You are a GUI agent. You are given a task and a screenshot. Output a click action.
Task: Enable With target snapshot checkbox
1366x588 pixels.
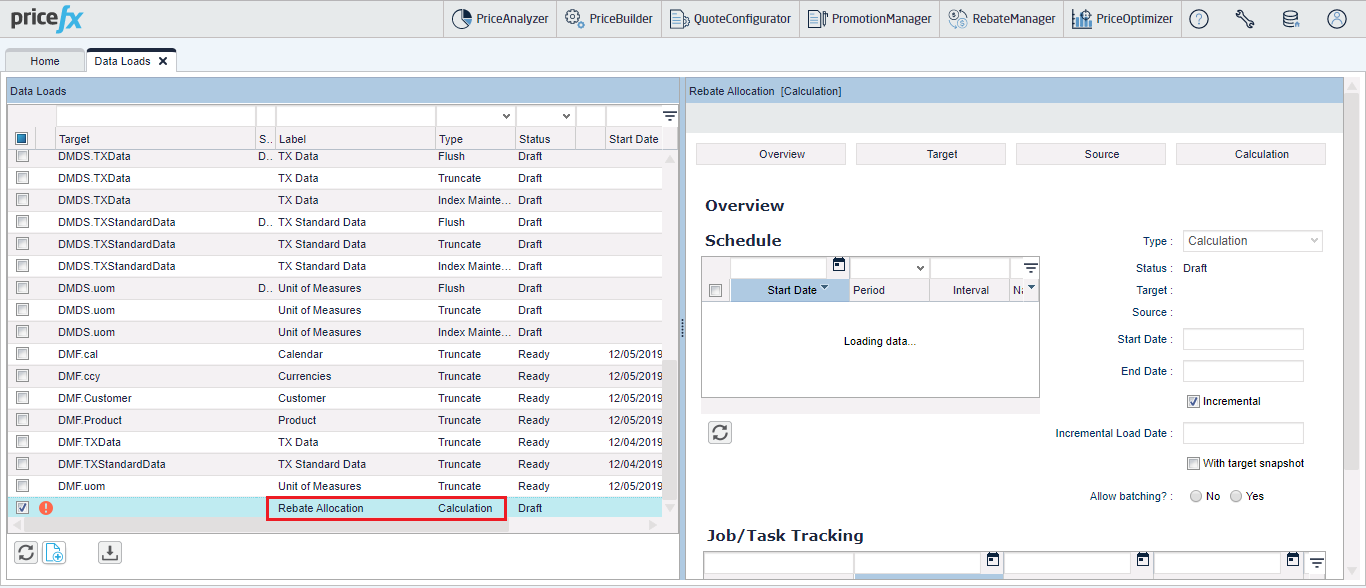(x=1193, y=464)
